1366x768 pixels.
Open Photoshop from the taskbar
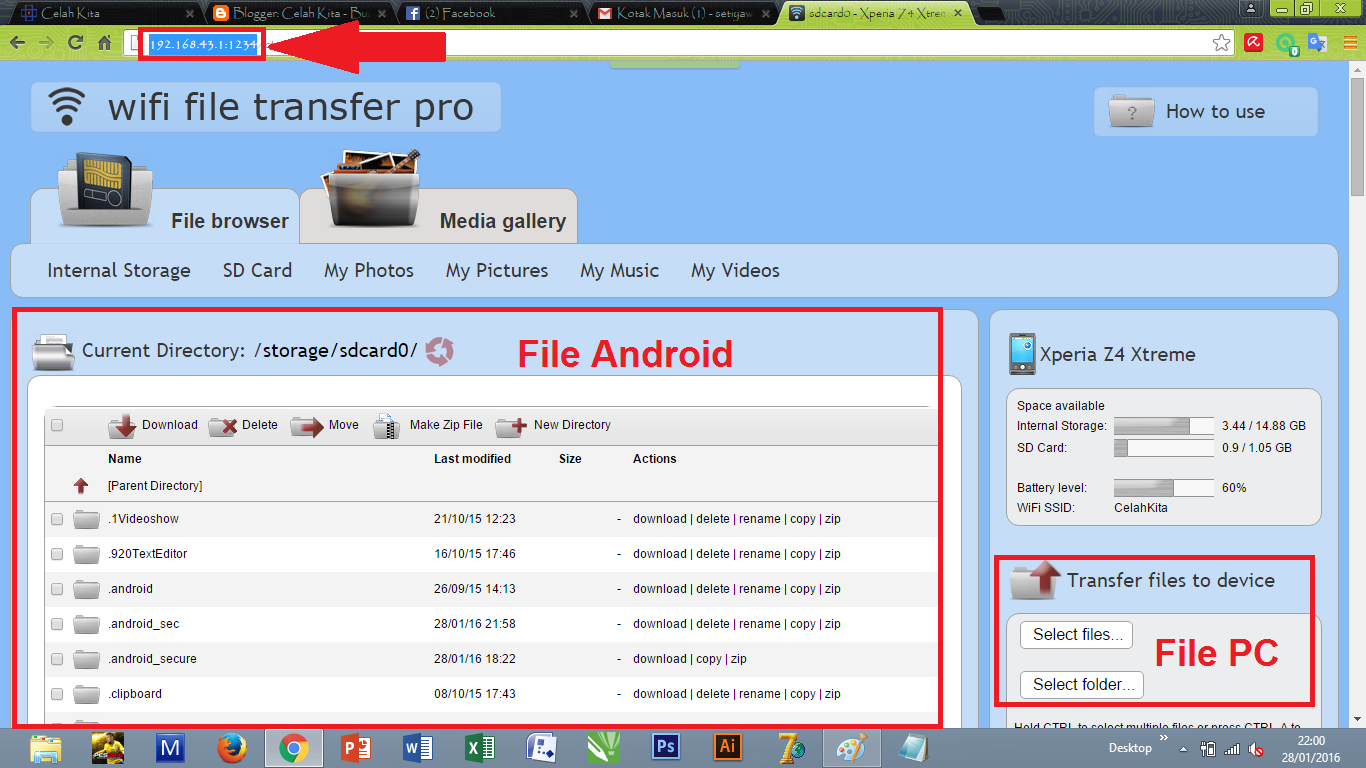pos(665,747)
